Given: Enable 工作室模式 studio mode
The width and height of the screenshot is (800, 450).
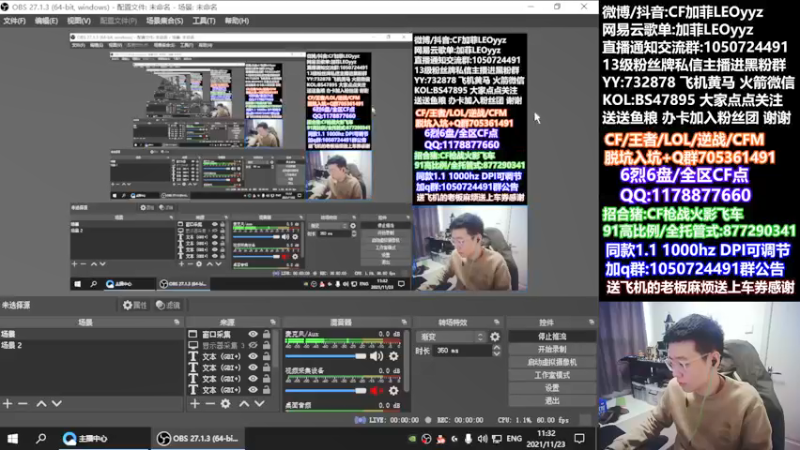Looking at the screenshot, I should pyautogui.click(x=552, y=375).
